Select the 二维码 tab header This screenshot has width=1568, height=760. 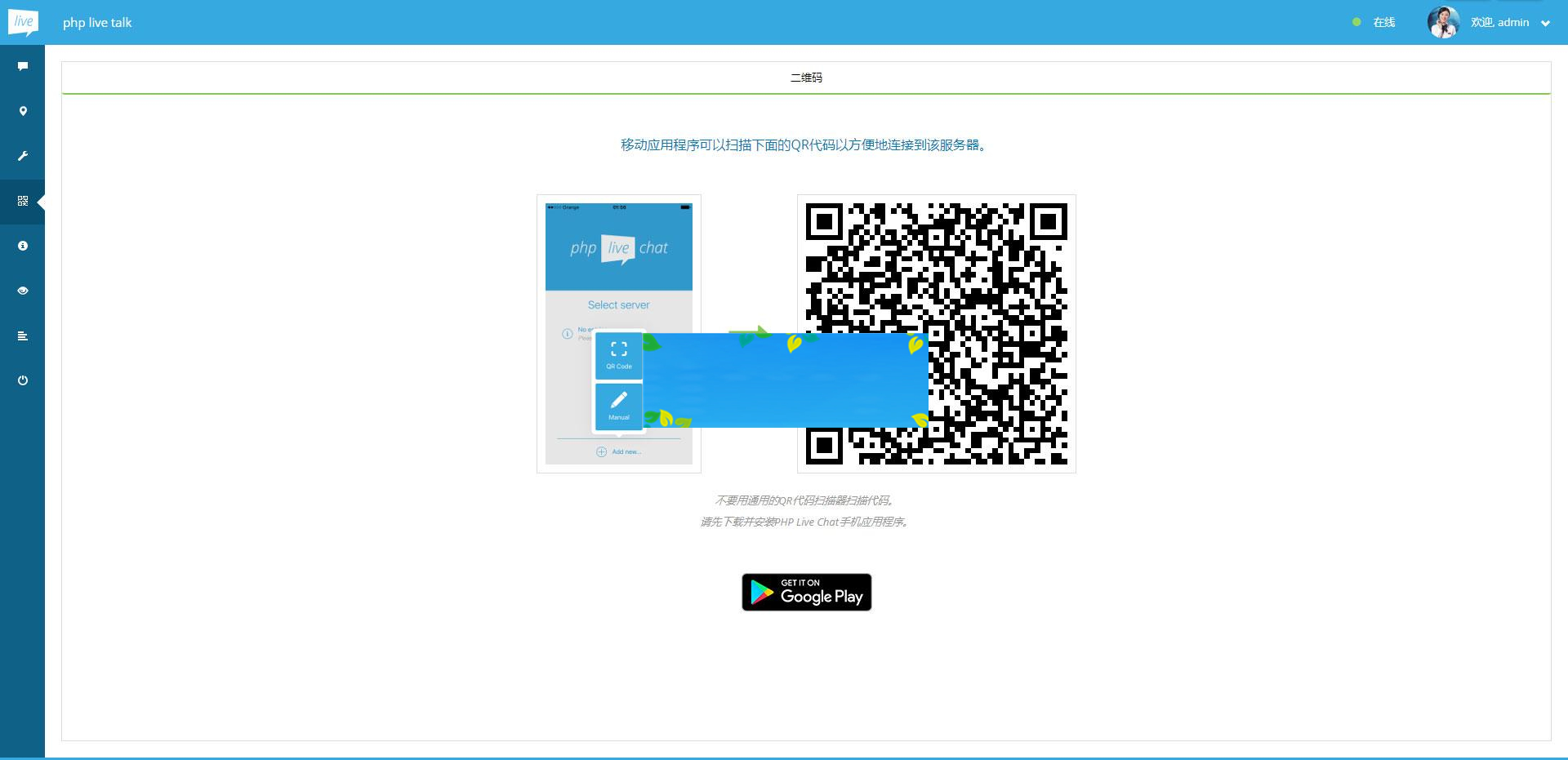tap(806, 78)
